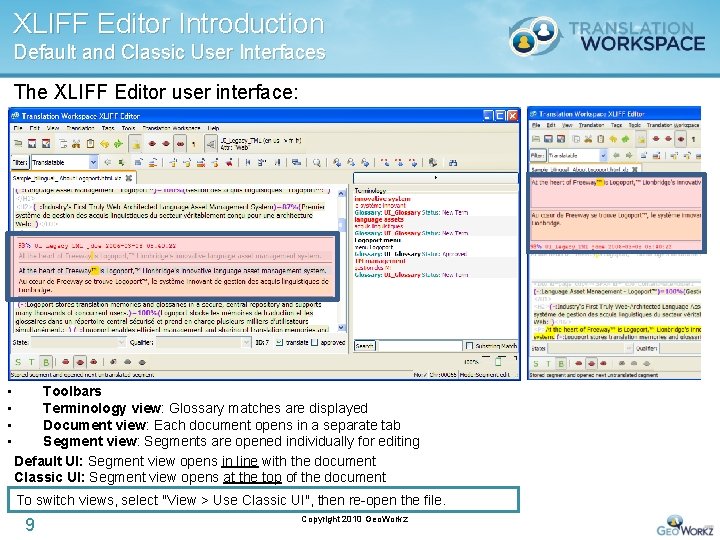The image size is (720, 540).
Task: Click the TM management term in Terminology view
Action: pos(380,261)
